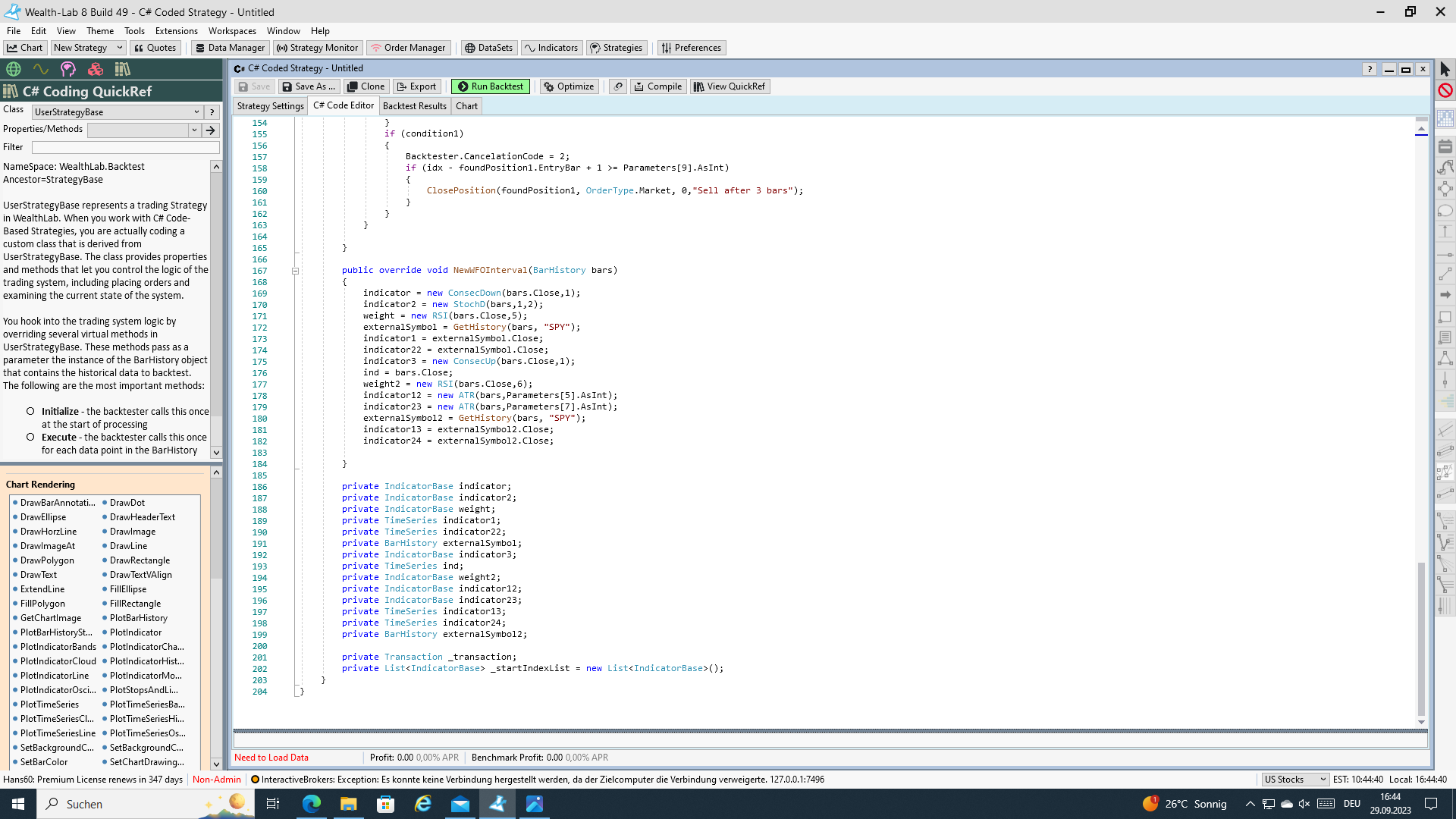
Task: Collapse the NewWFOInterval method code fold
Action: [x=295, y=271]
